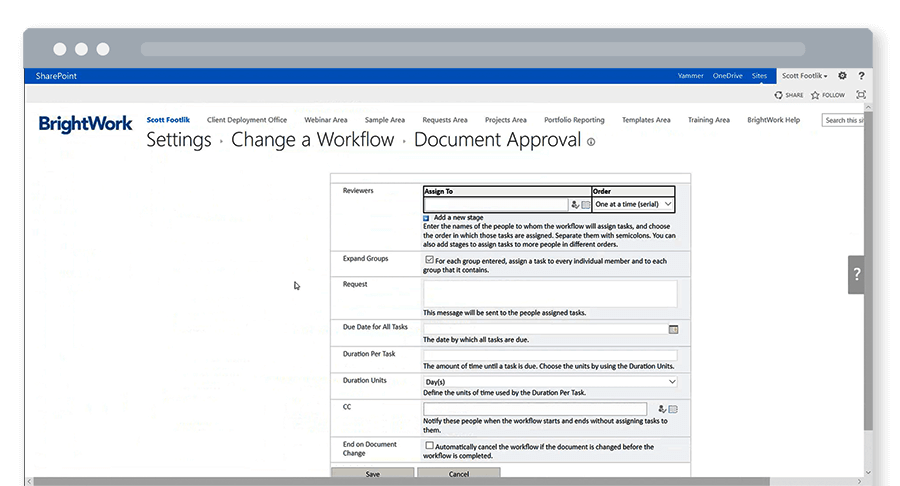The height and width of the screenshot is (486, 900).
Task: Open Scott Footlik user account menu
Action: point(804,76)
